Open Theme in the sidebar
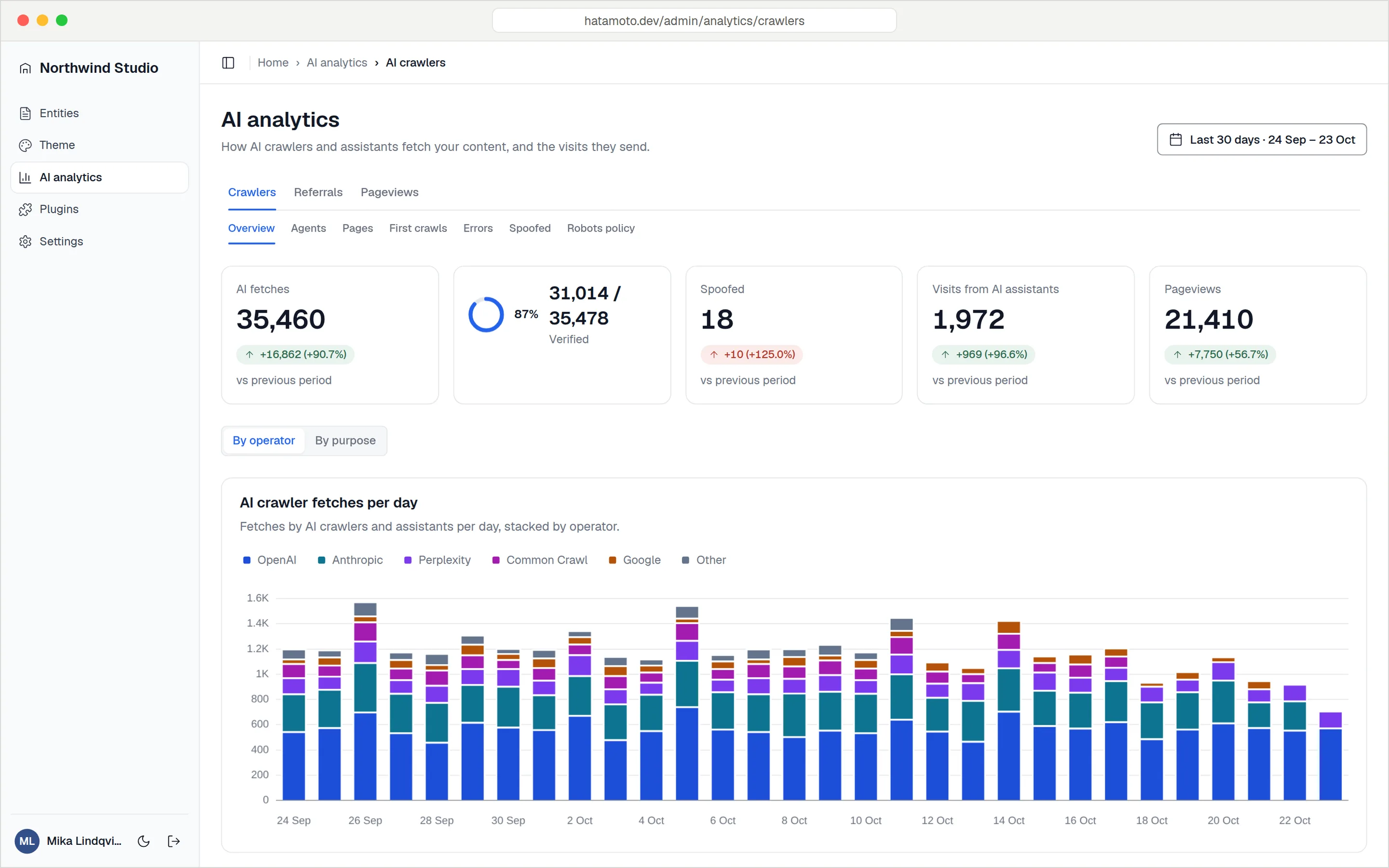 click(99, 145)
